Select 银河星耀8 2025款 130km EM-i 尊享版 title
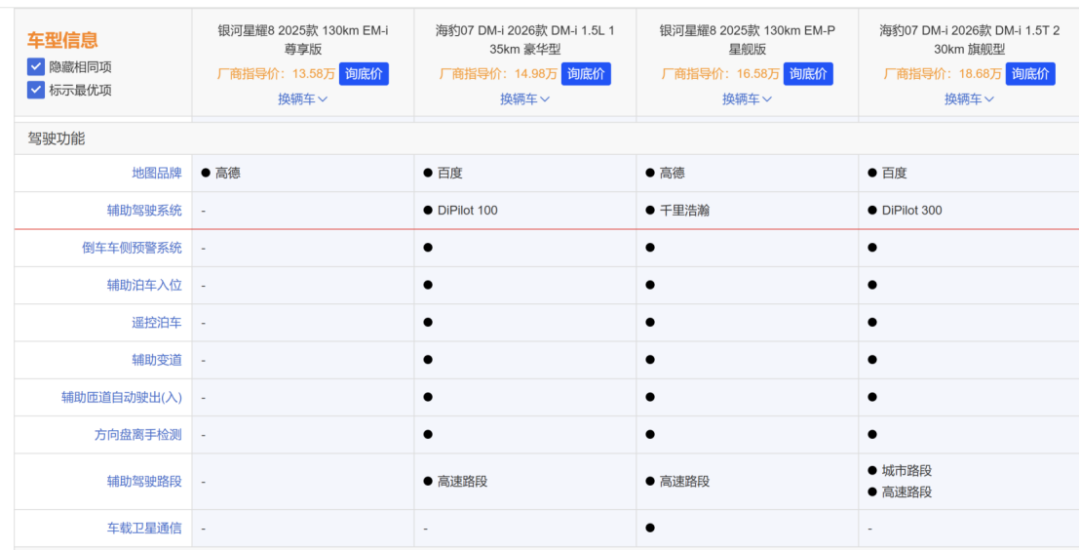 [303, 40]
